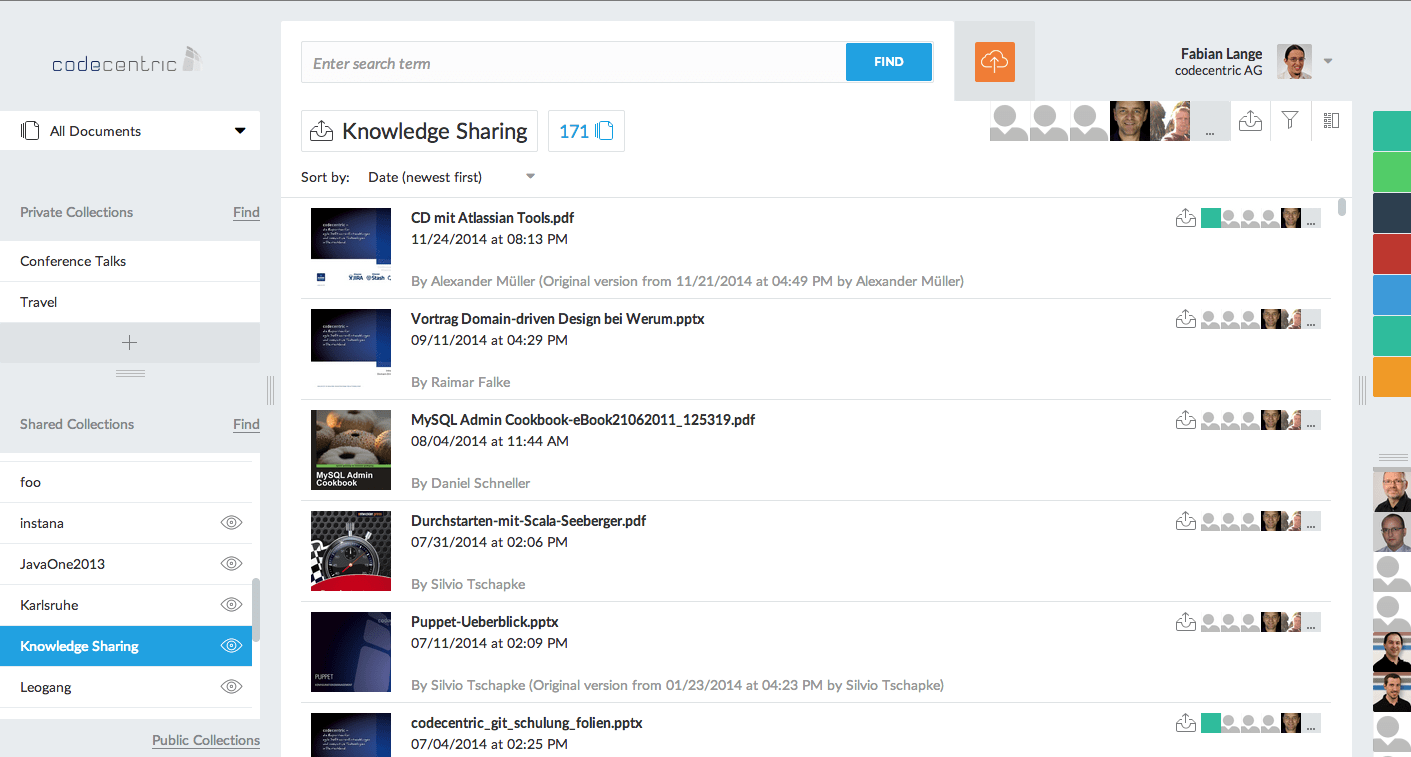Screen dimensions: 1411x757
Task: Click share icon on CD mit Atlassian Tools.pdf
Action: (x=1186, y=218)
